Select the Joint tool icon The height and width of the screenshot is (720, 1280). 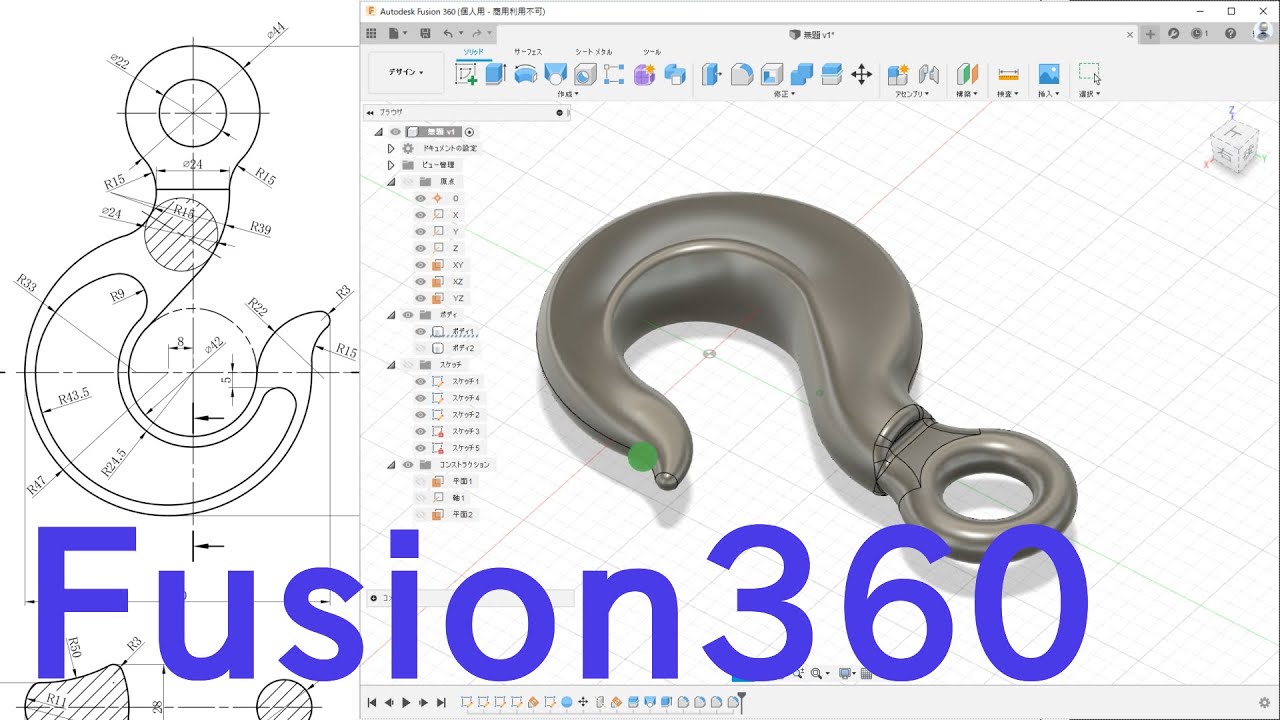[929, 74]
